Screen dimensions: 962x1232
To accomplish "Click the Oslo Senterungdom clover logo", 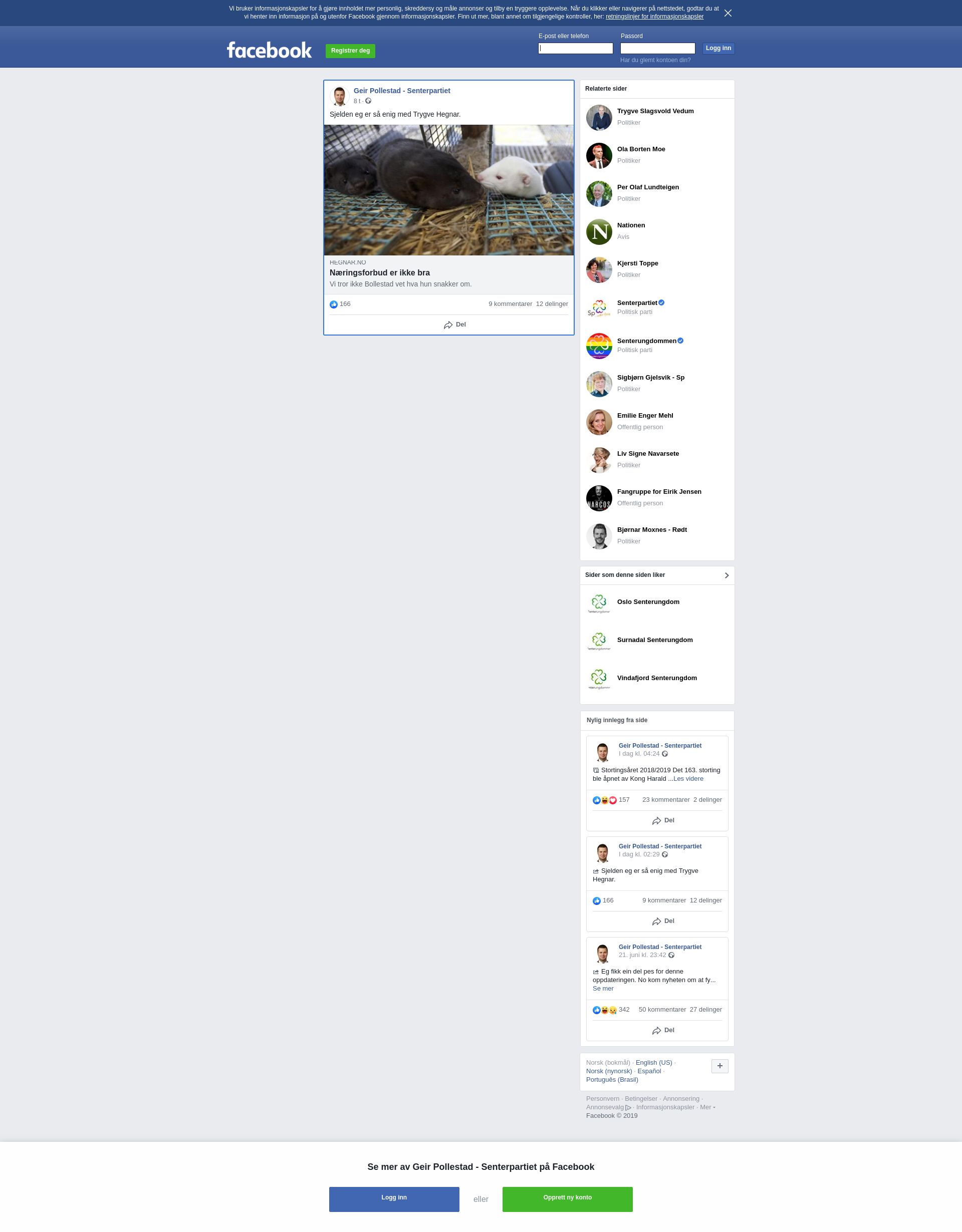I will click(599, 603).
